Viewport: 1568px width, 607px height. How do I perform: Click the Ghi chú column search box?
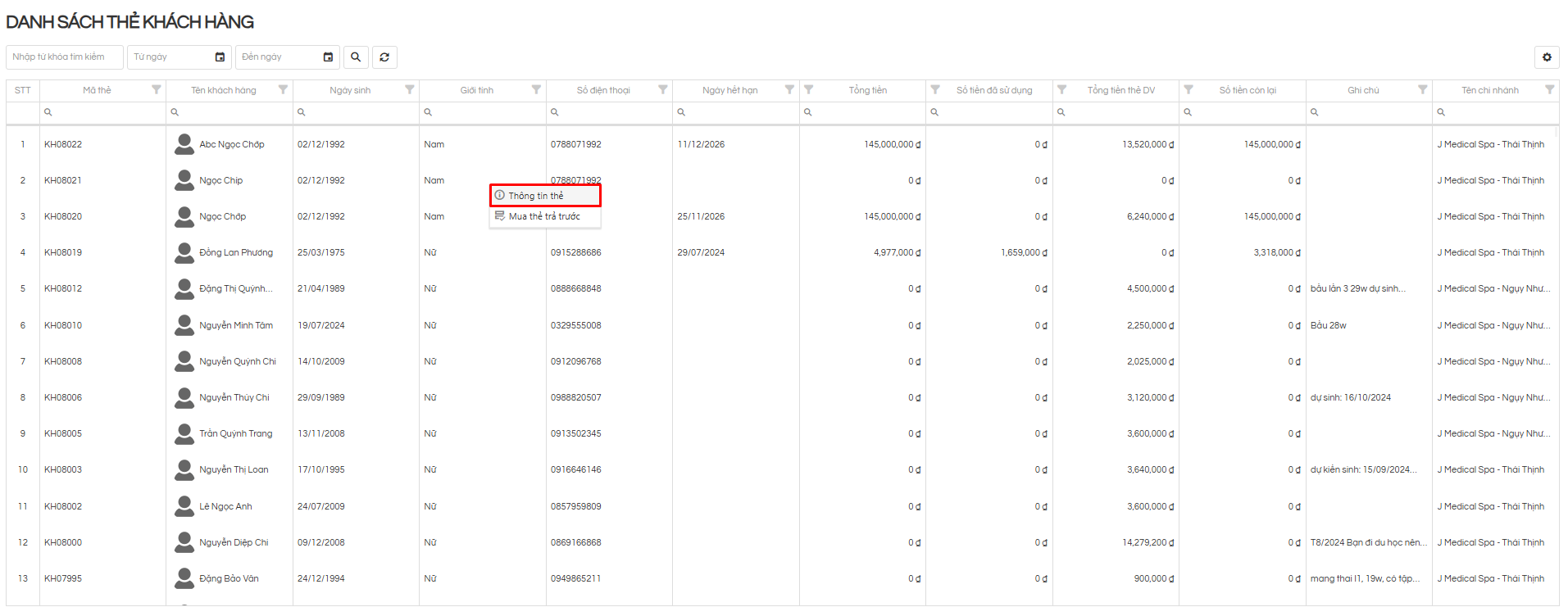[1373, 112]
